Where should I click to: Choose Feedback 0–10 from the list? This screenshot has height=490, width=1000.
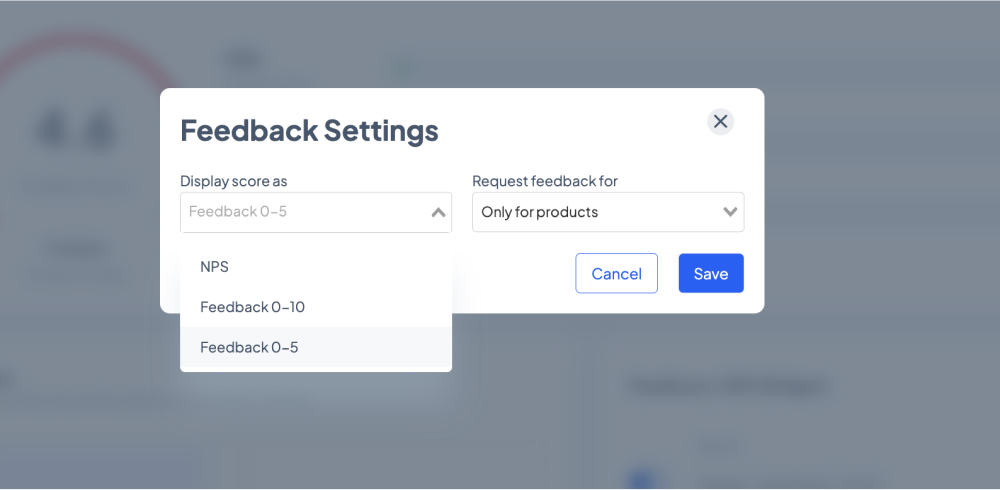(x=316, y=307)
